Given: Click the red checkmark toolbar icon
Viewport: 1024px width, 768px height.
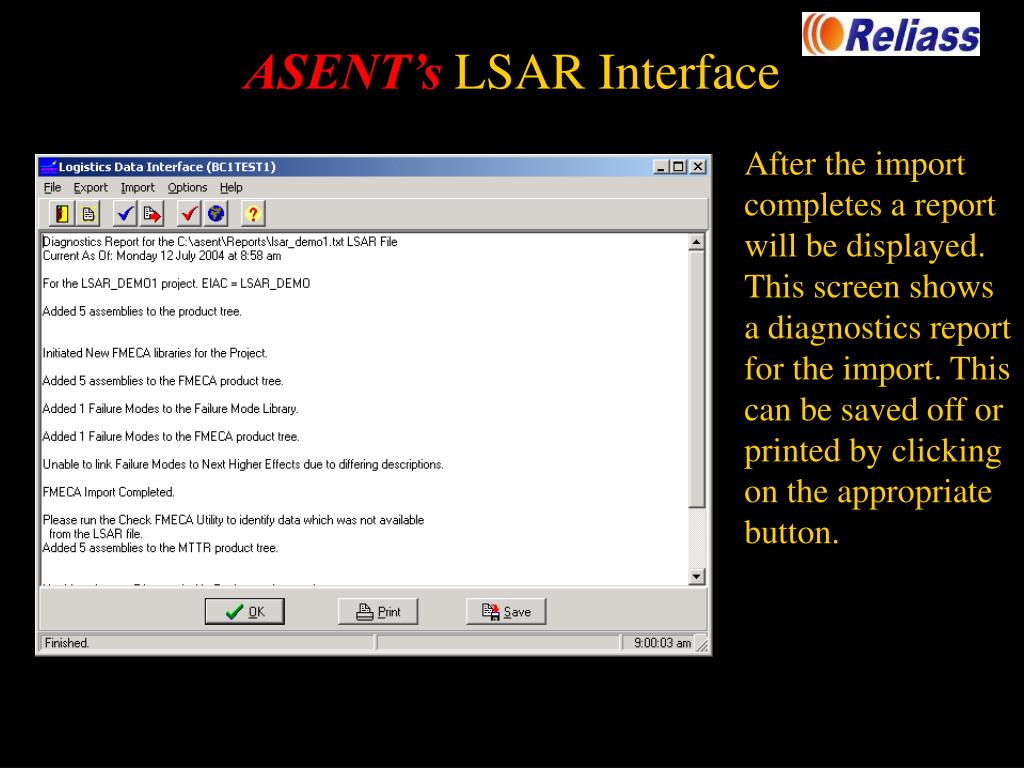Looking at the screenshot, I should (x=189, y=214).
